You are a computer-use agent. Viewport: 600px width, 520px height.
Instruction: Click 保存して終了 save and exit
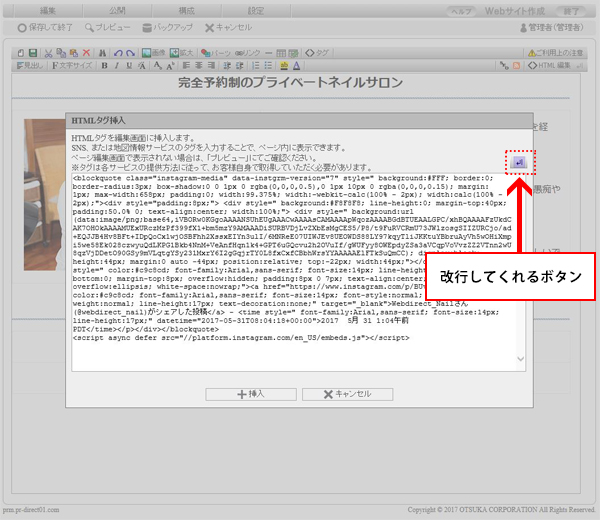click(x=45, y=28)
